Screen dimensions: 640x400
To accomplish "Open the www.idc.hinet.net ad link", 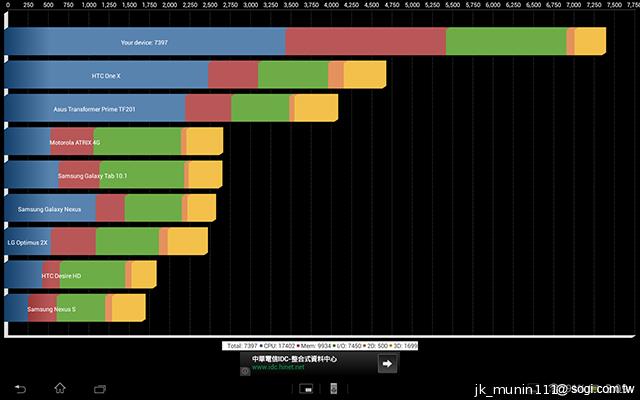I will (278, 367).
